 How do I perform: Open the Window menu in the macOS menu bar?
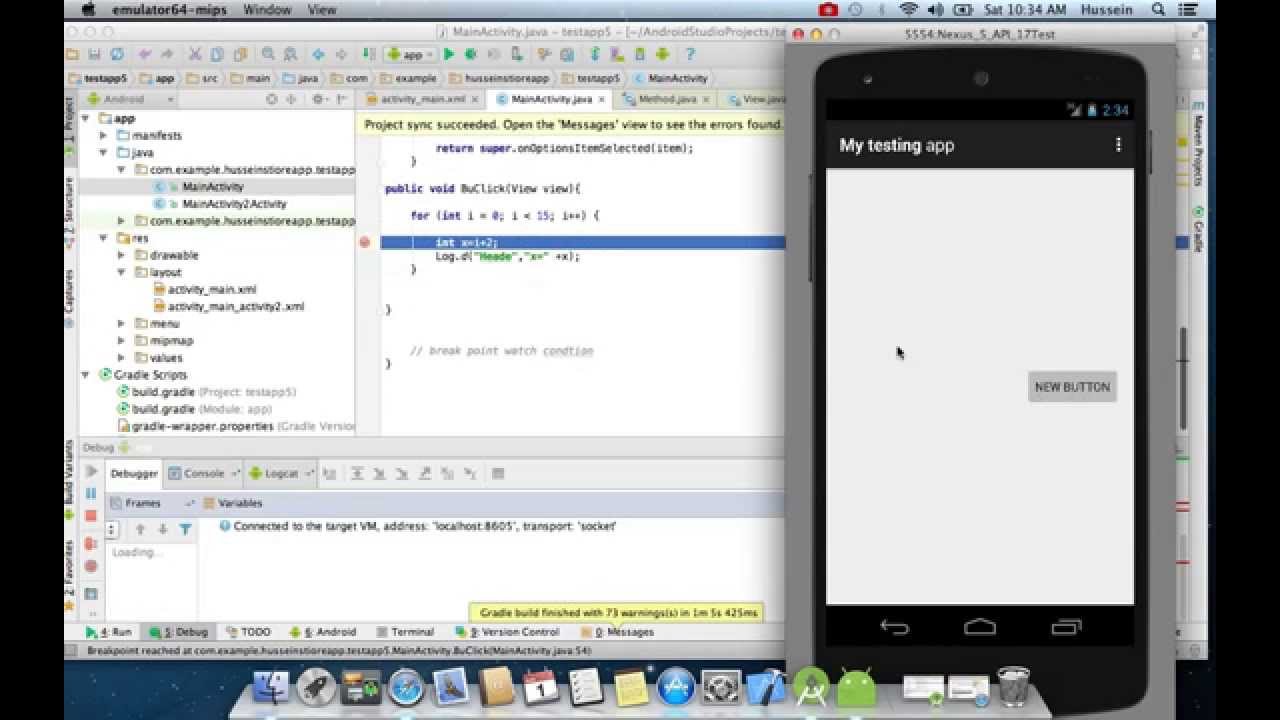(267, 9)
